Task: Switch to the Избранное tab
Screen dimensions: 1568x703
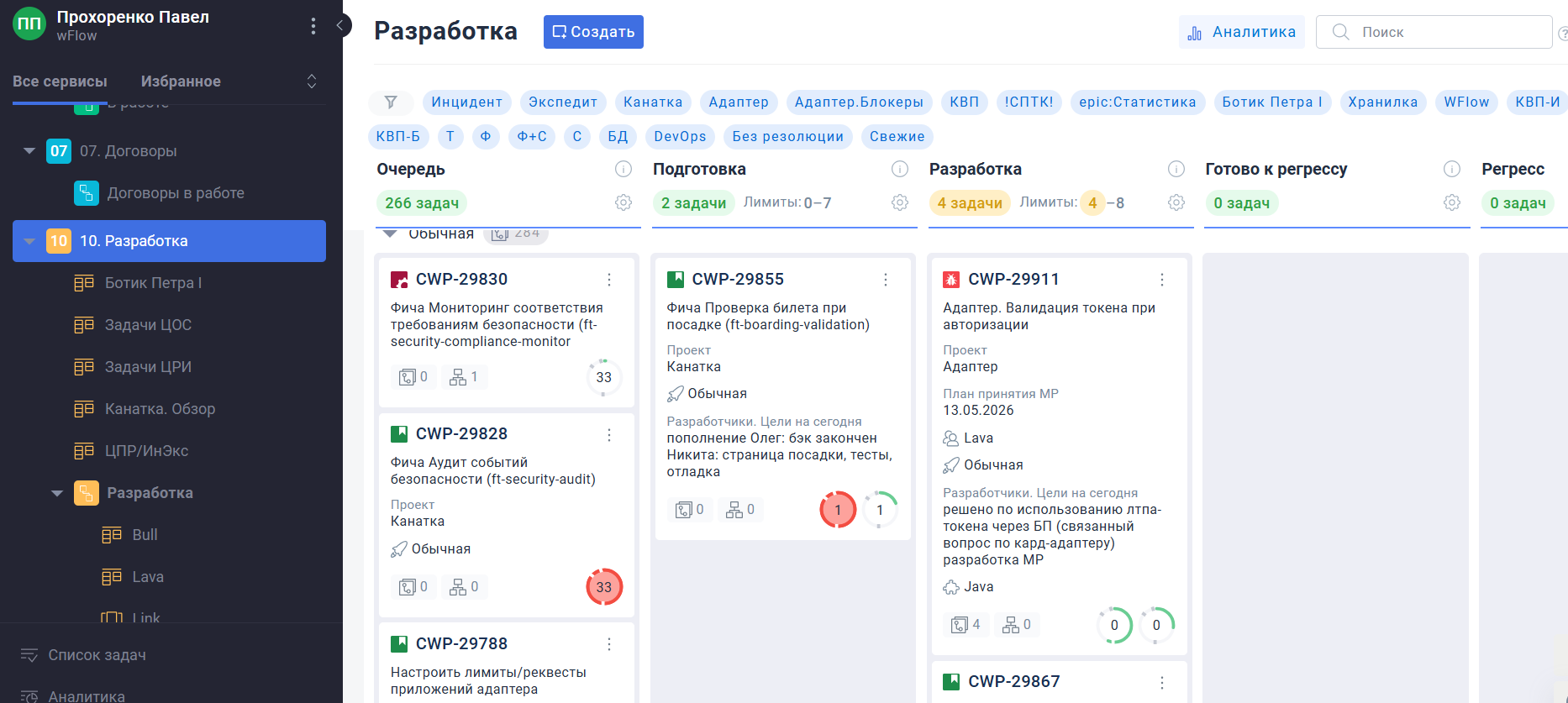Action: [181, 81]
